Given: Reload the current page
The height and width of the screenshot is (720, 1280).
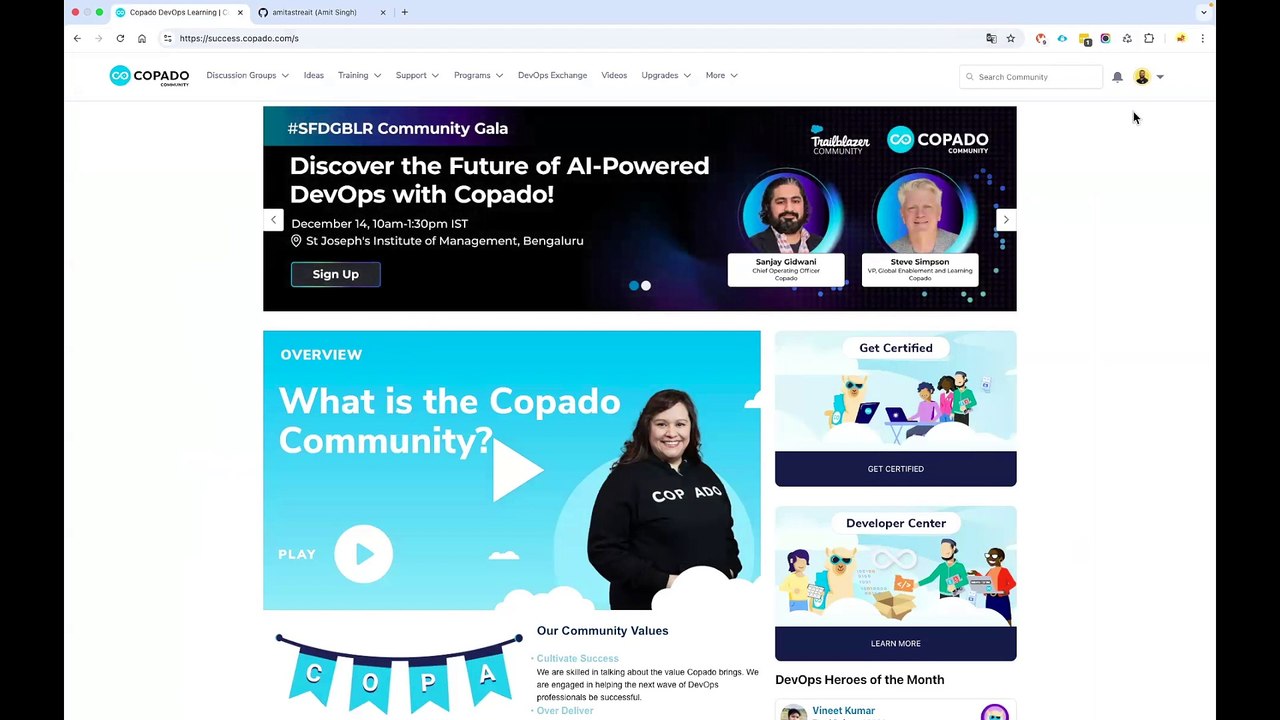Looking at the screenshot, I should (120, 38).
